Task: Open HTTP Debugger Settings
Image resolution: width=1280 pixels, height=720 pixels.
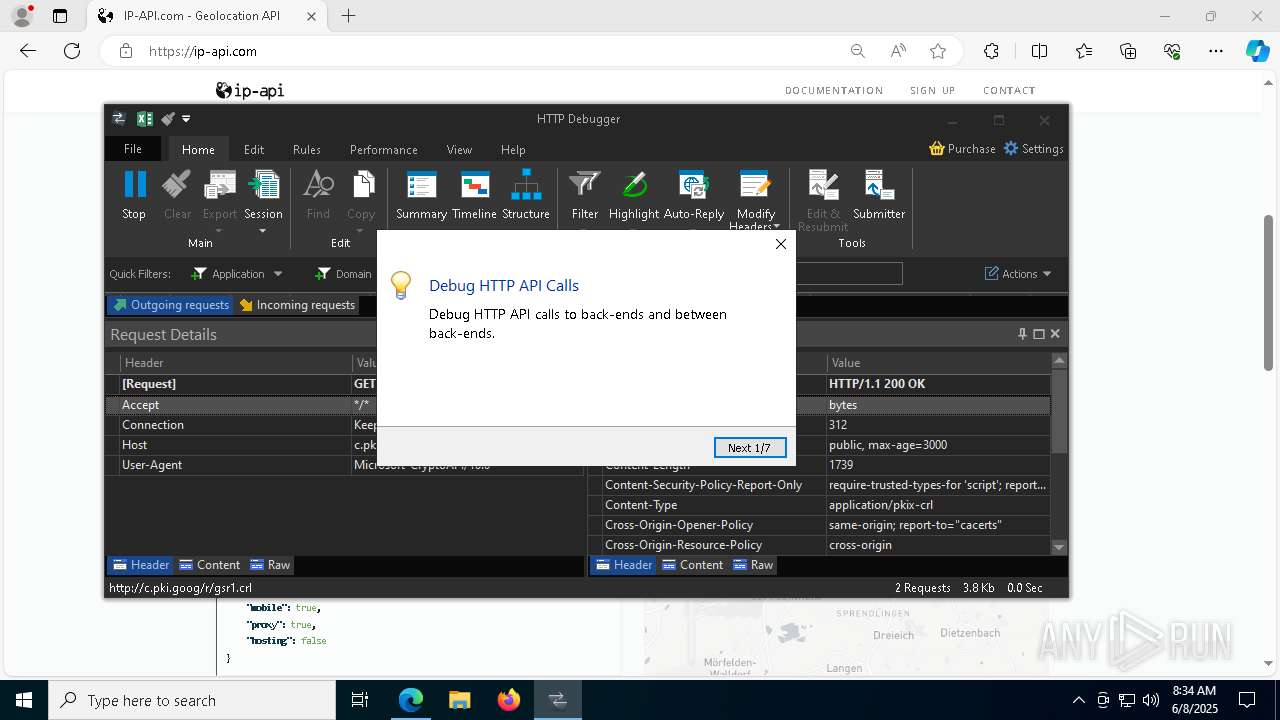Action: (1033, 149)
